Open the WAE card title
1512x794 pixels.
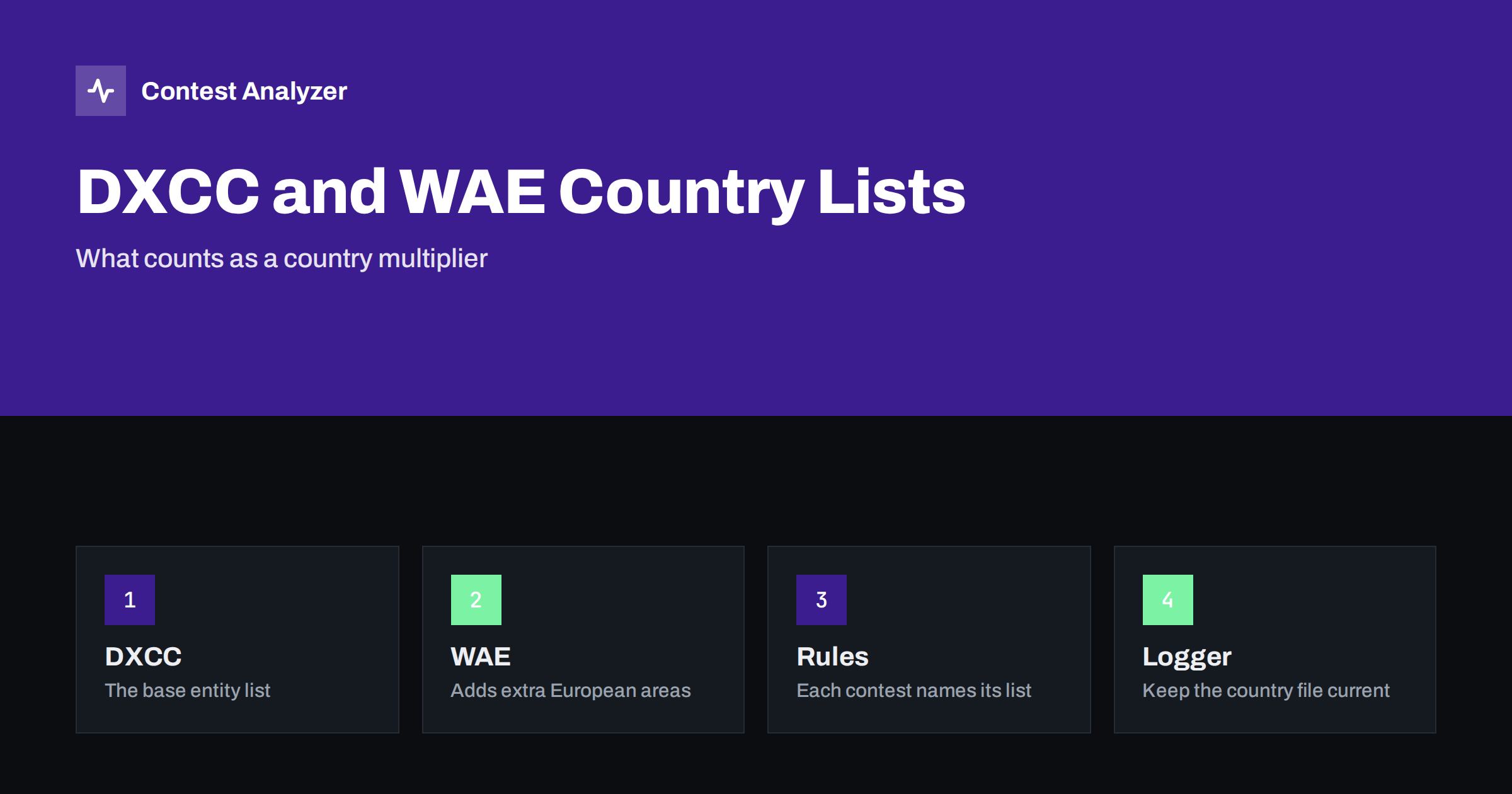[x=481, y=657]
